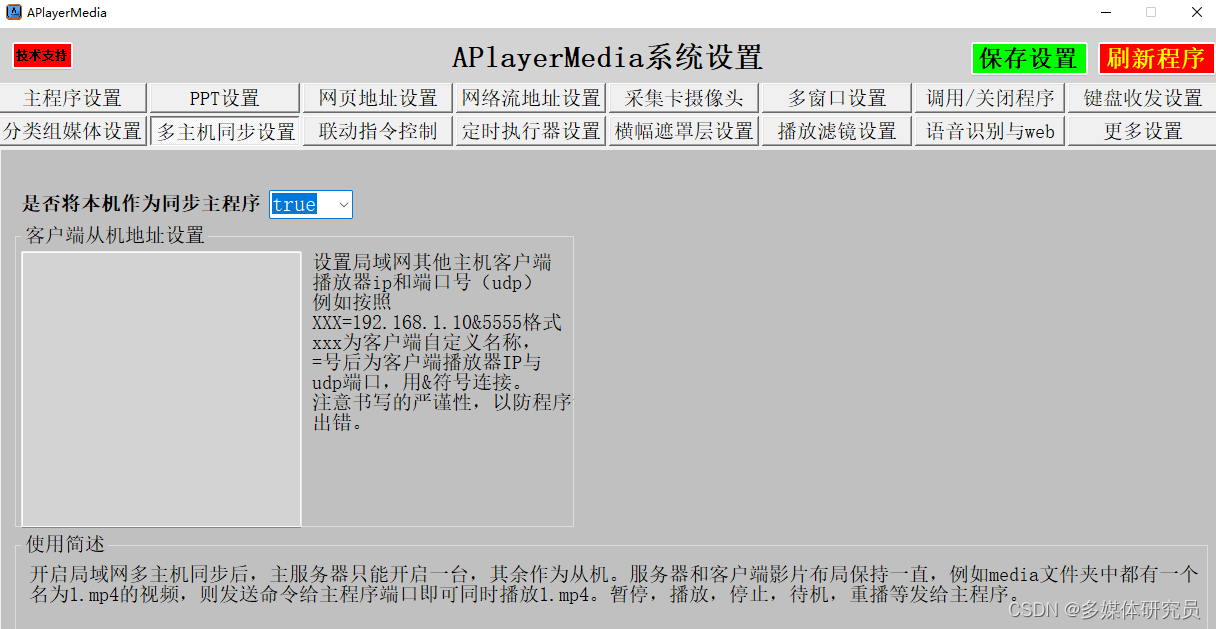
Task: Go to the 采集卡摄像头 tab
Action: pyautogui.click(x=684, y=98)
